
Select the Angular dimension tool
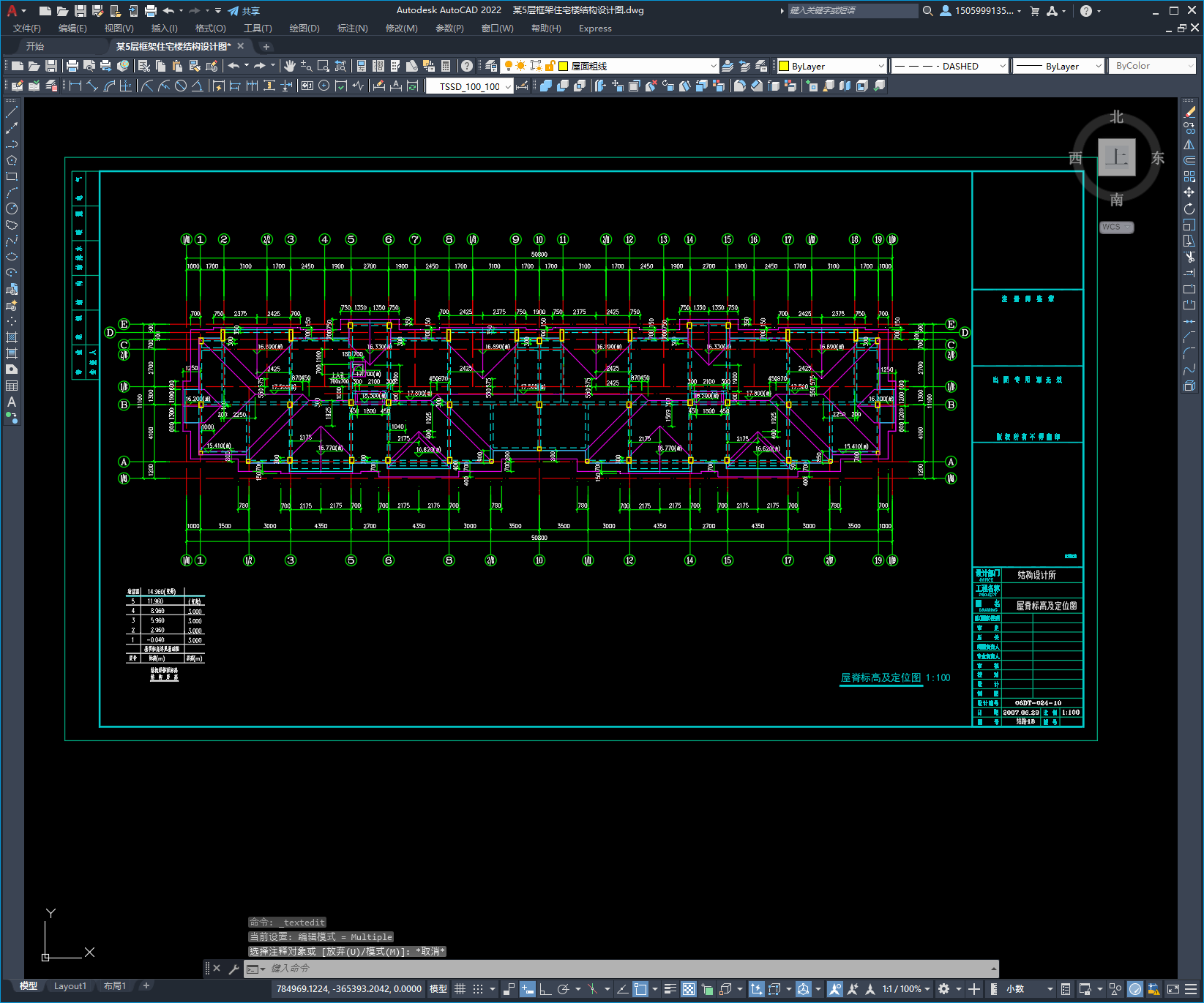click(x=198, y=86)
